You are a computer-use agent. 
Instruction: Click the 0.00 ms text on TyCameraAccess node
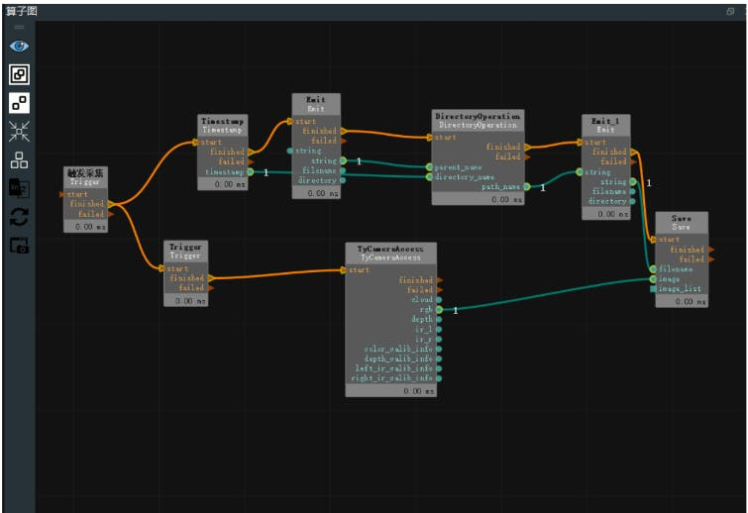pos(419,391)
